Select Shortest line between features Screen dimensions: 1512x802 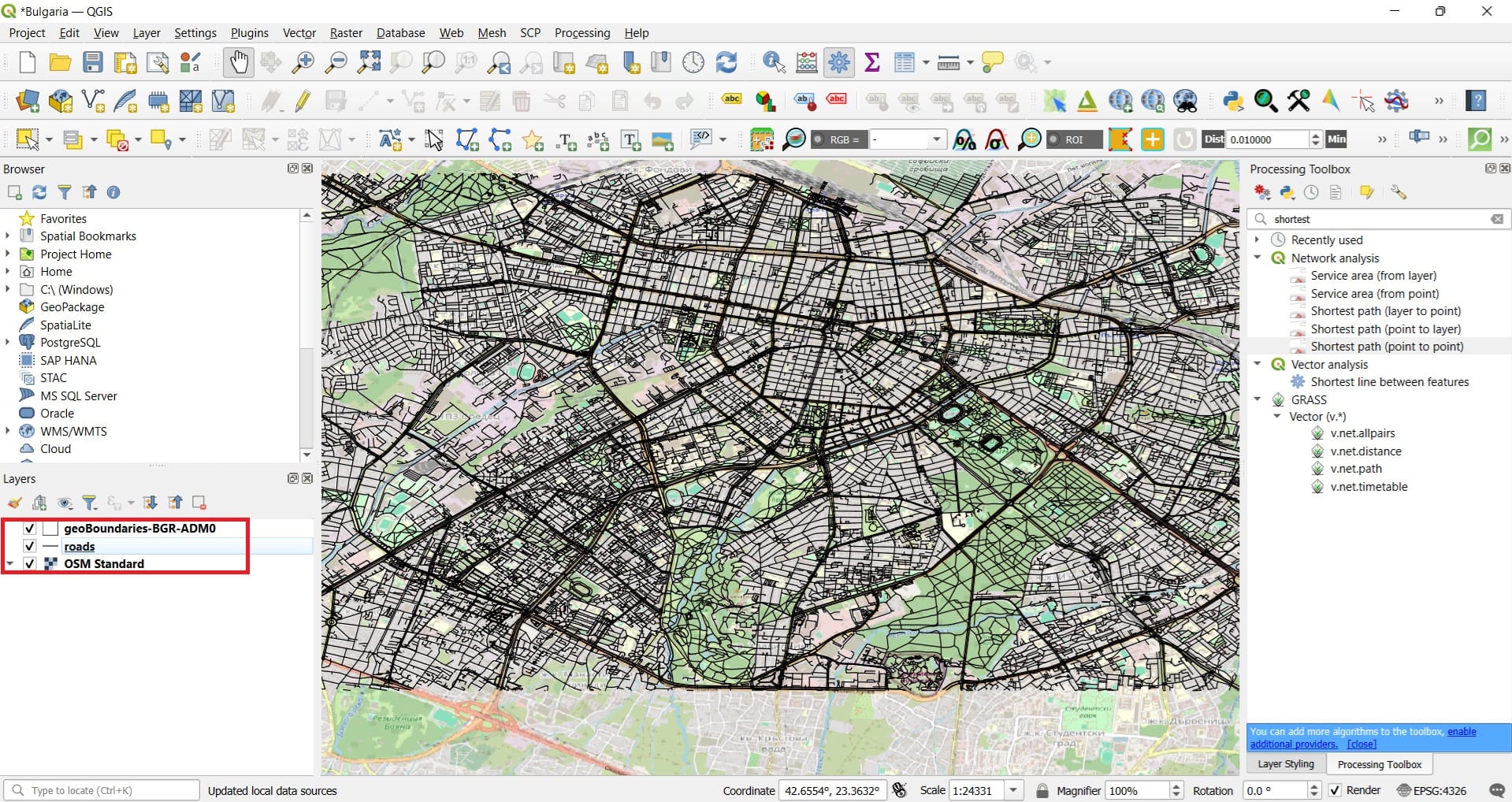[x=1390, y=382]
